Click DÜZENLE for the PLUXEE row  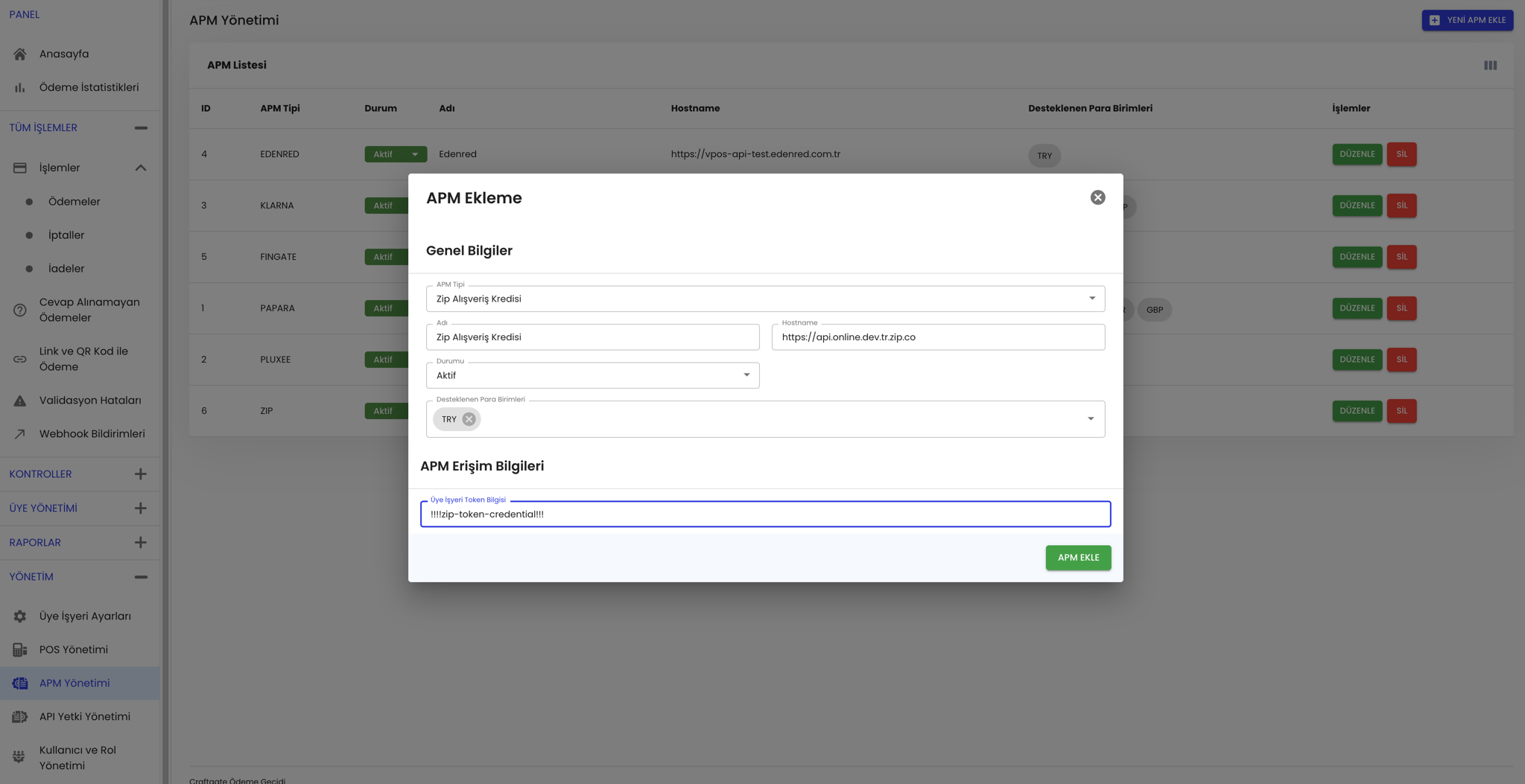[1357, 360]
